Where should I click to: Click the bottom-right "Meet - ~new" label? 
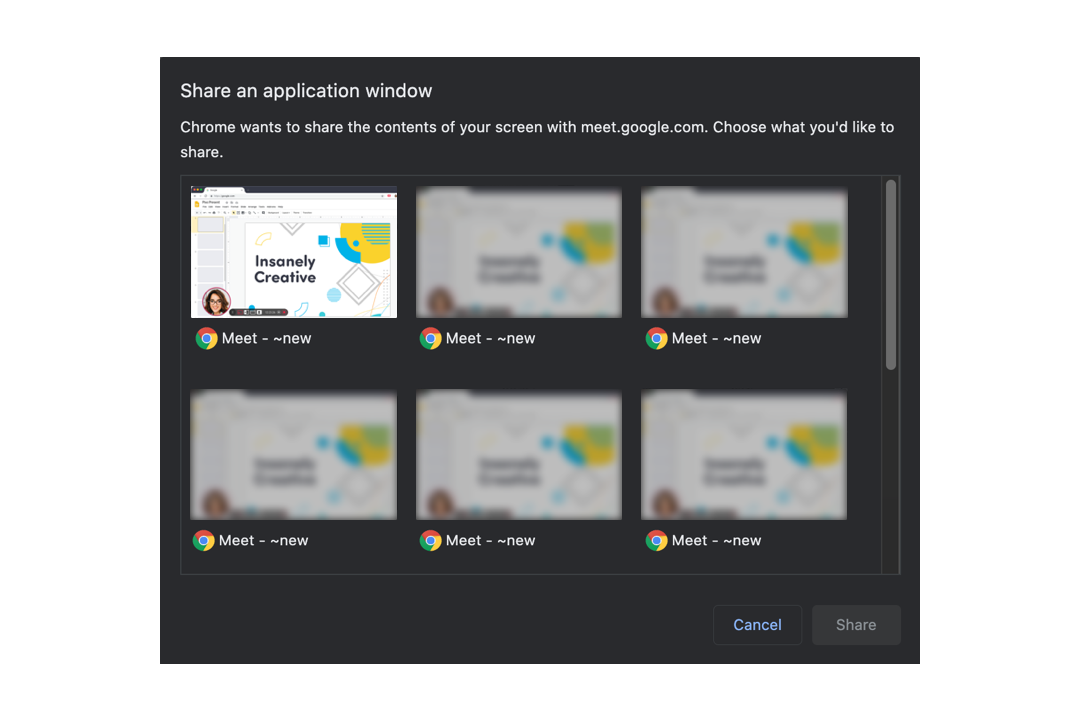point(716,540)
